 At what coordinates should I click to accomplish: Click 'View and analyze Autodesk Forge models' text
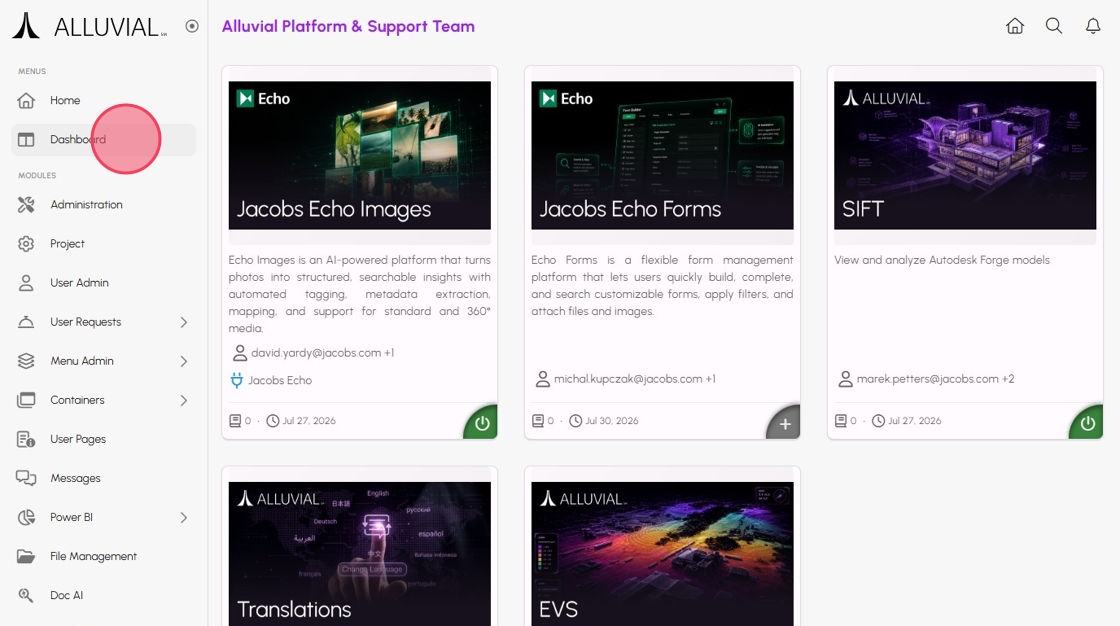tap(942, 260)
